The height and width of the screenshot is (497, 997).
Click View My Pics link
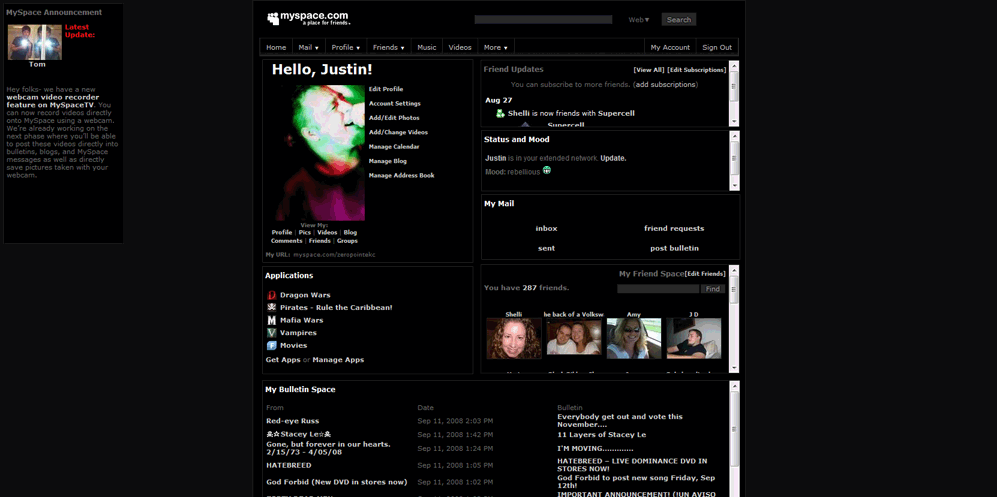(x=305, y=233)
